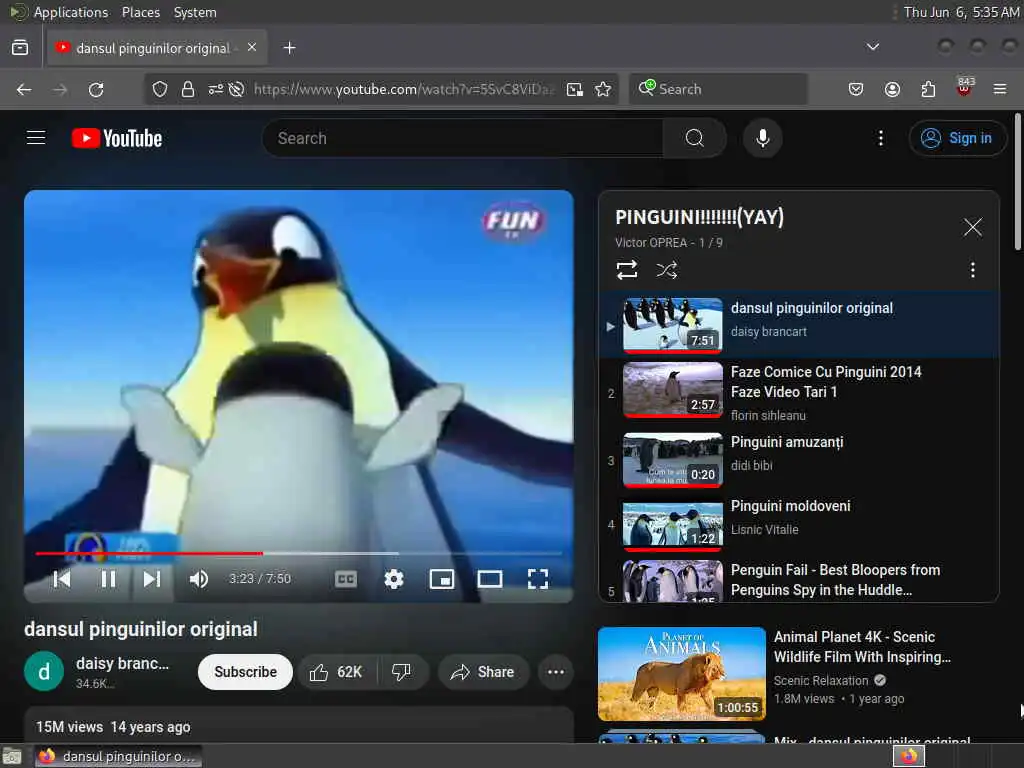1024x768 pixels.
Task: Skip to the next video
Action: [x=152, y=579]
